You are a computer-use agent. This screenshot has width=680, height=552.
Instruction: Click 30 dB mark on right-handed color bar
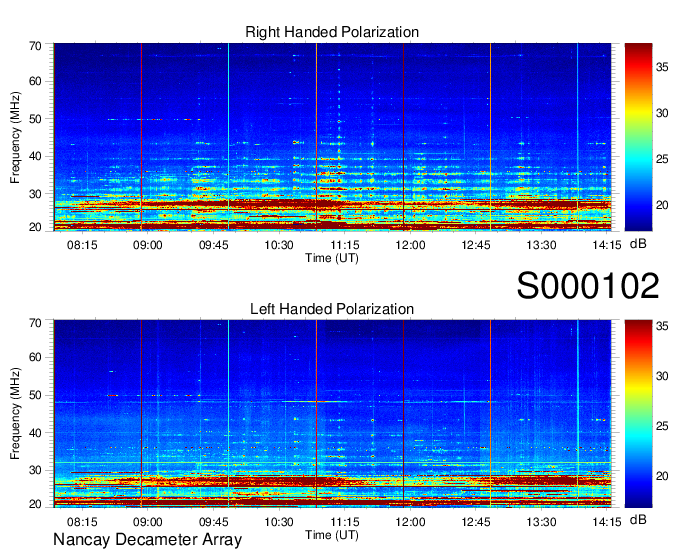coord(662,113)
